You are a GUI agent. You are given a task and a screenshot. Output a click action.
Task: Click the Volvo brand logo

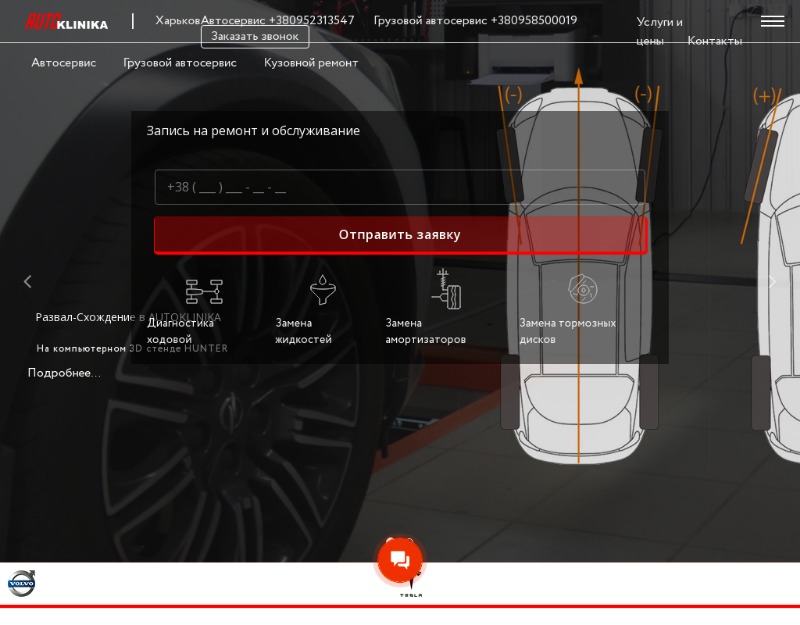point(21,583)
